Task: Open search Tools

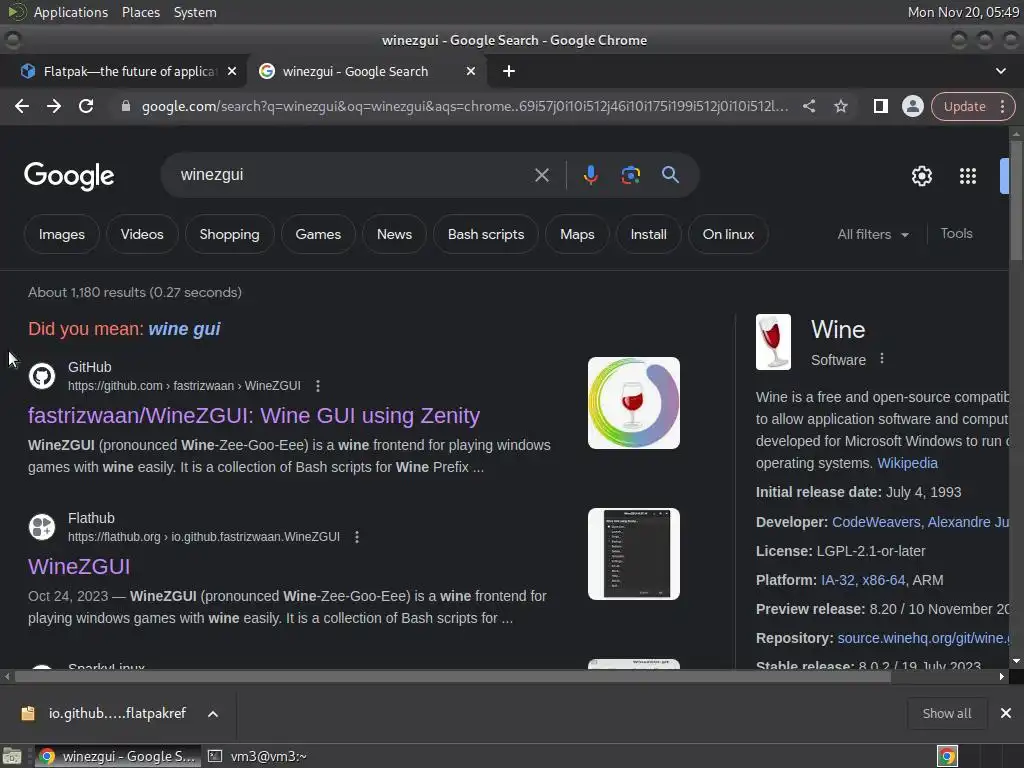Action: (956, 234)
